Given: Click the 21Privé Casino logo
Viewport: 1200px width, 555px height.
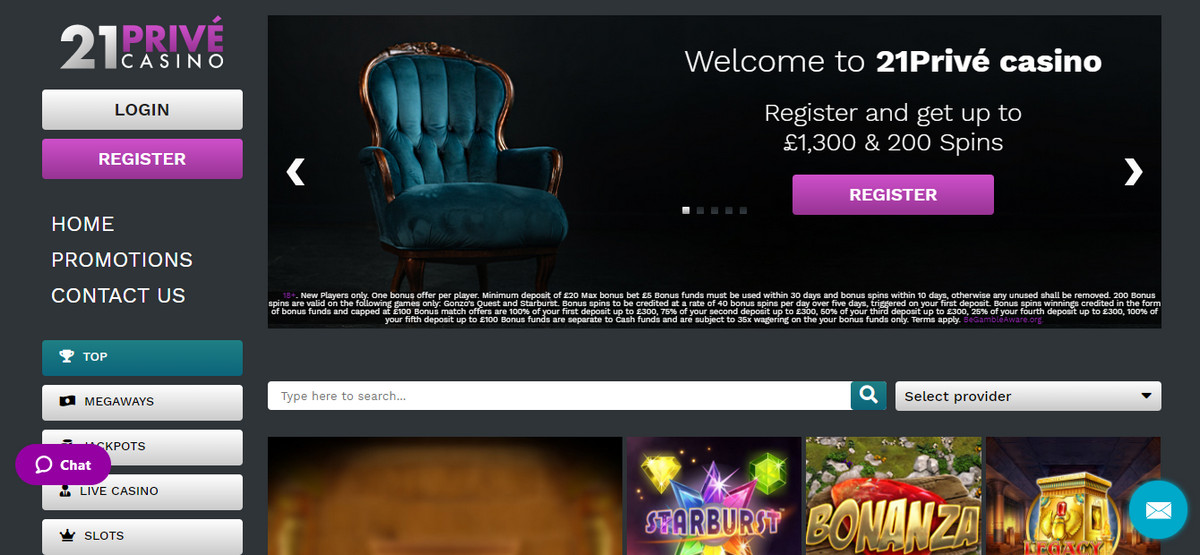Looking at the screenshot, I should [x=141, y=47].
